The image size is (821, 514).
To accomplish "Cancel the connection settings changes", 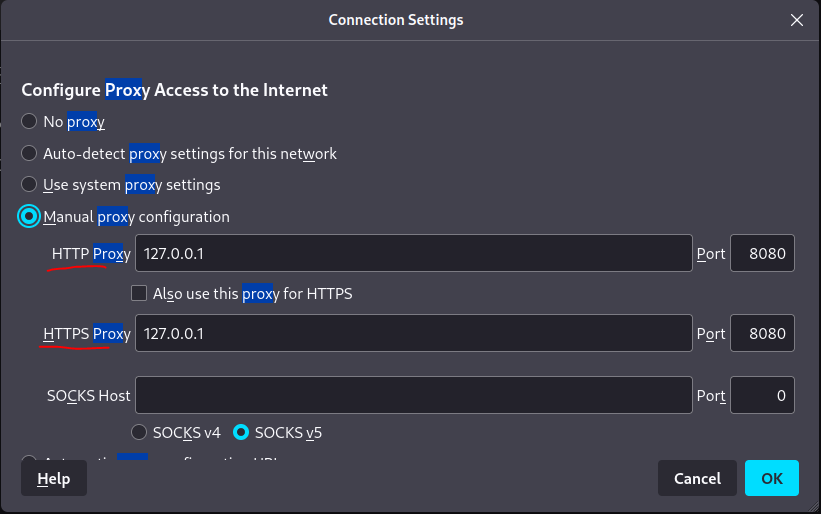I will point(697,478).
